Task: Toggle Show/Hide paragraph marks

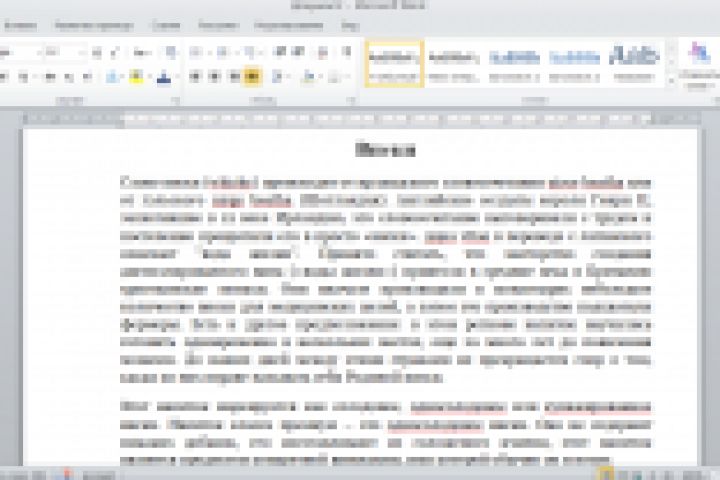Action: [347, 52]
